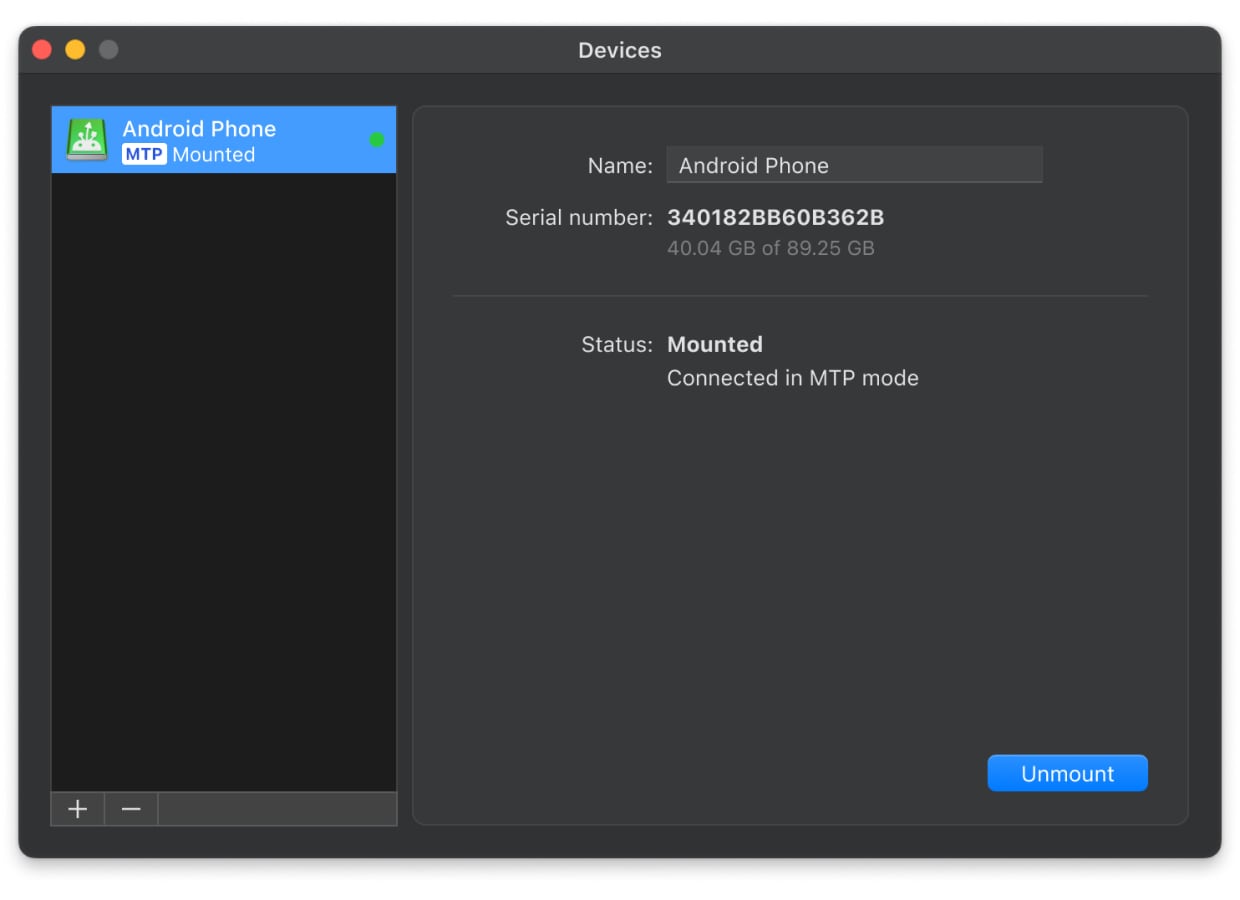Select the green USB drive device icon
1240x900 pixels.
click(x=84, y=139)
